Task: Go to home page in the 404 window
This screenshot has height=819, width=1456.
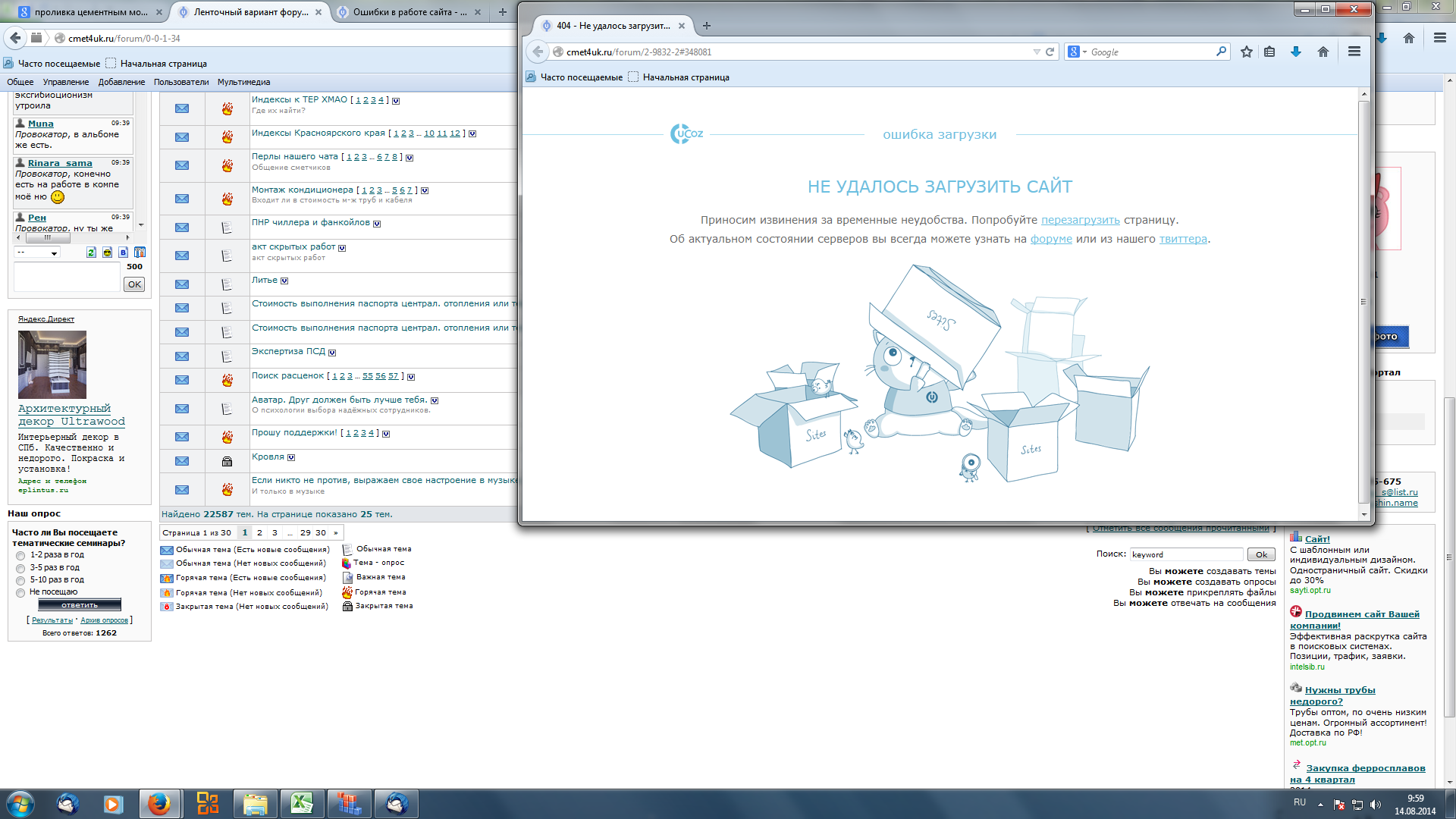Action: [1323, 52]
